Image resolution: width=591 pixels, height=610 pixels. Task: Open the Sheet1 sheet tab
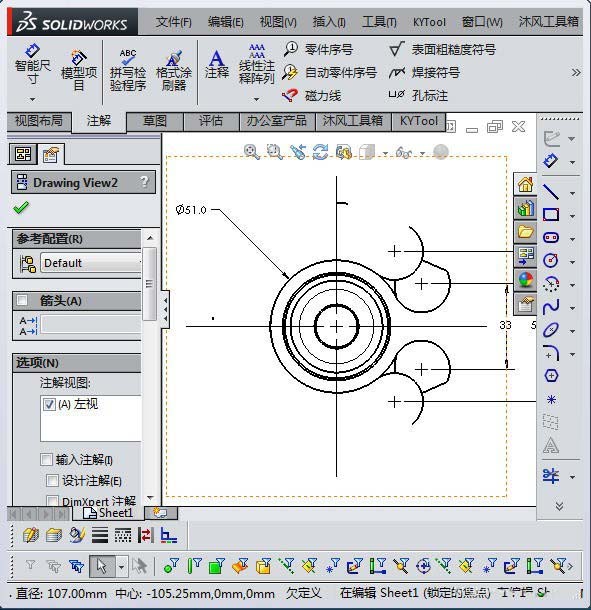[108, 513]
